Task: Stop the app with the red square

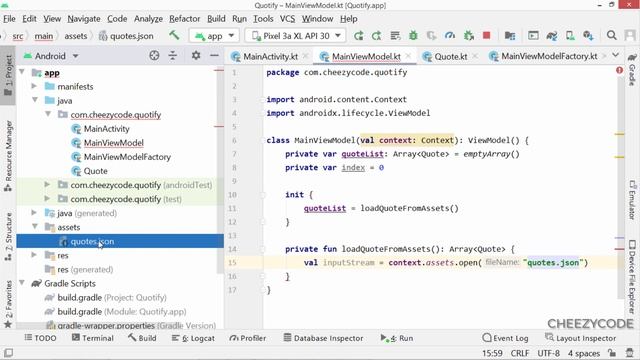Action: [x=486, y=36]
